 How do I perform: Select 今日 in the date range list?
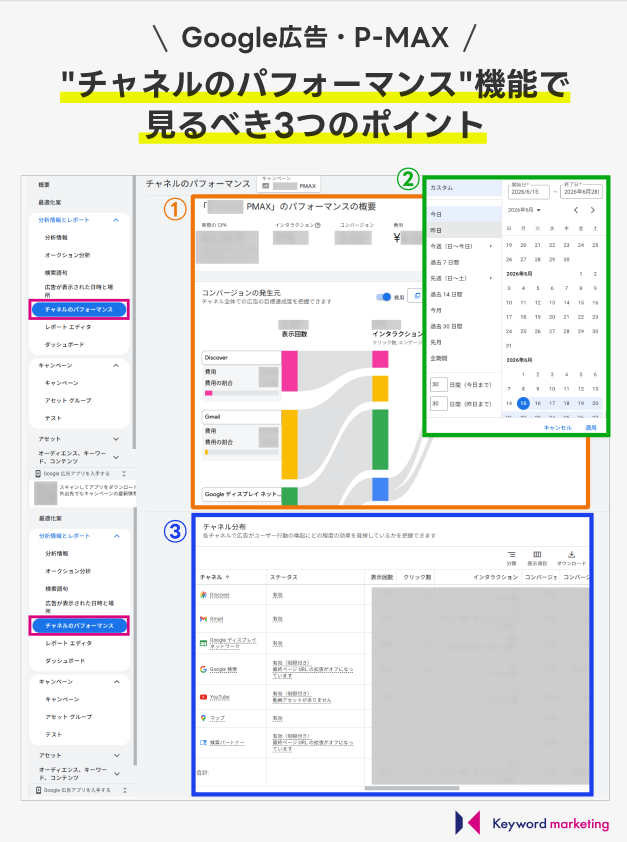tap(464, 214)
